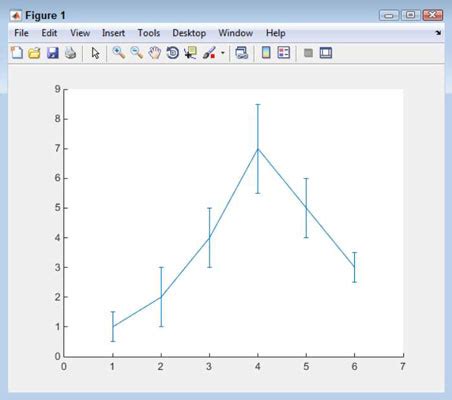This screenshot has width=452, height=400.
Task: Select the Brush/Select Data tool
Action: click(209, 53)
